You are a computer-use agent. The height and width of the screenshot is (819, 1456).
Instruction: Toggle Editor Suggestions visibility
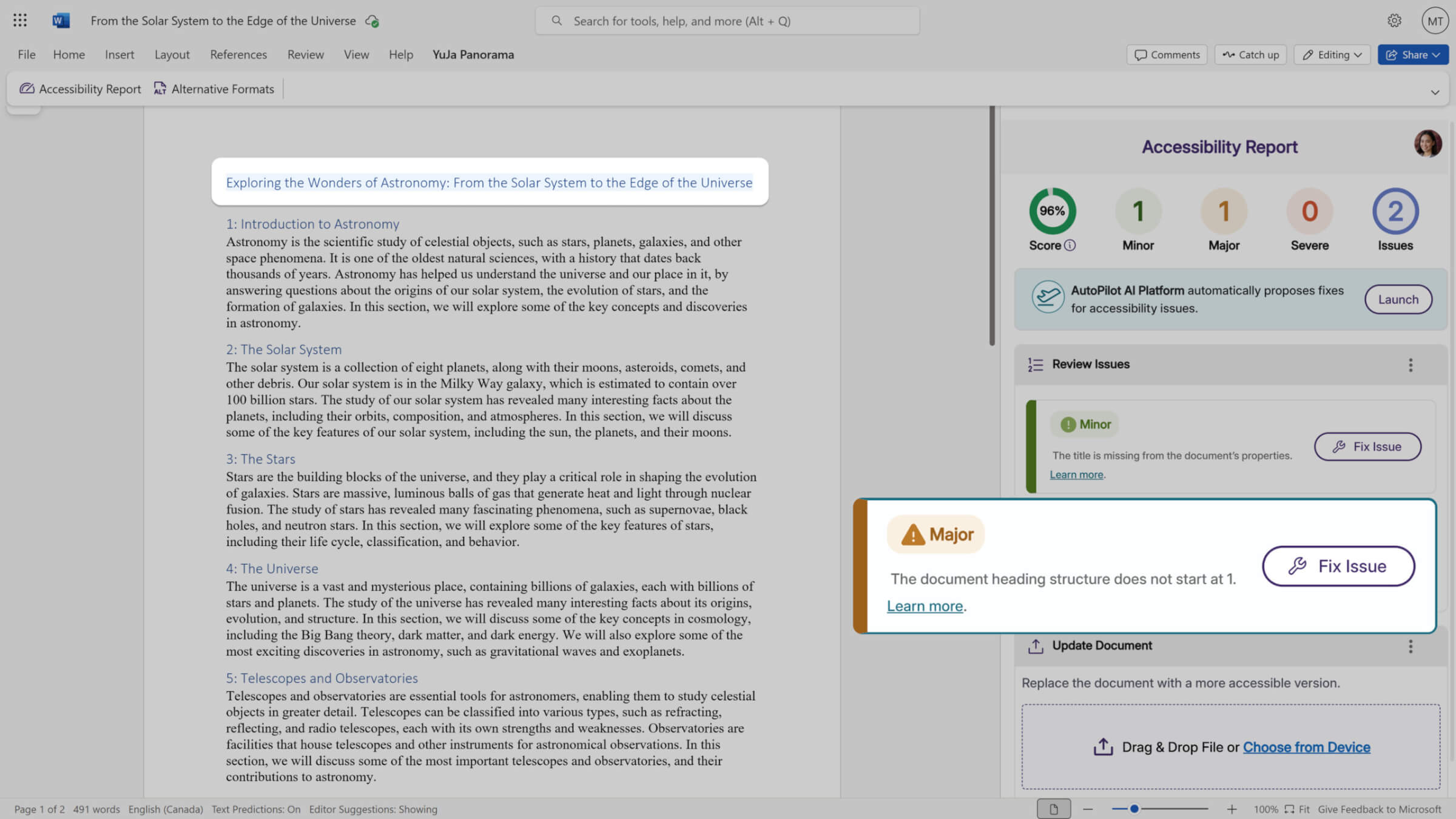(x=373, y=809)
